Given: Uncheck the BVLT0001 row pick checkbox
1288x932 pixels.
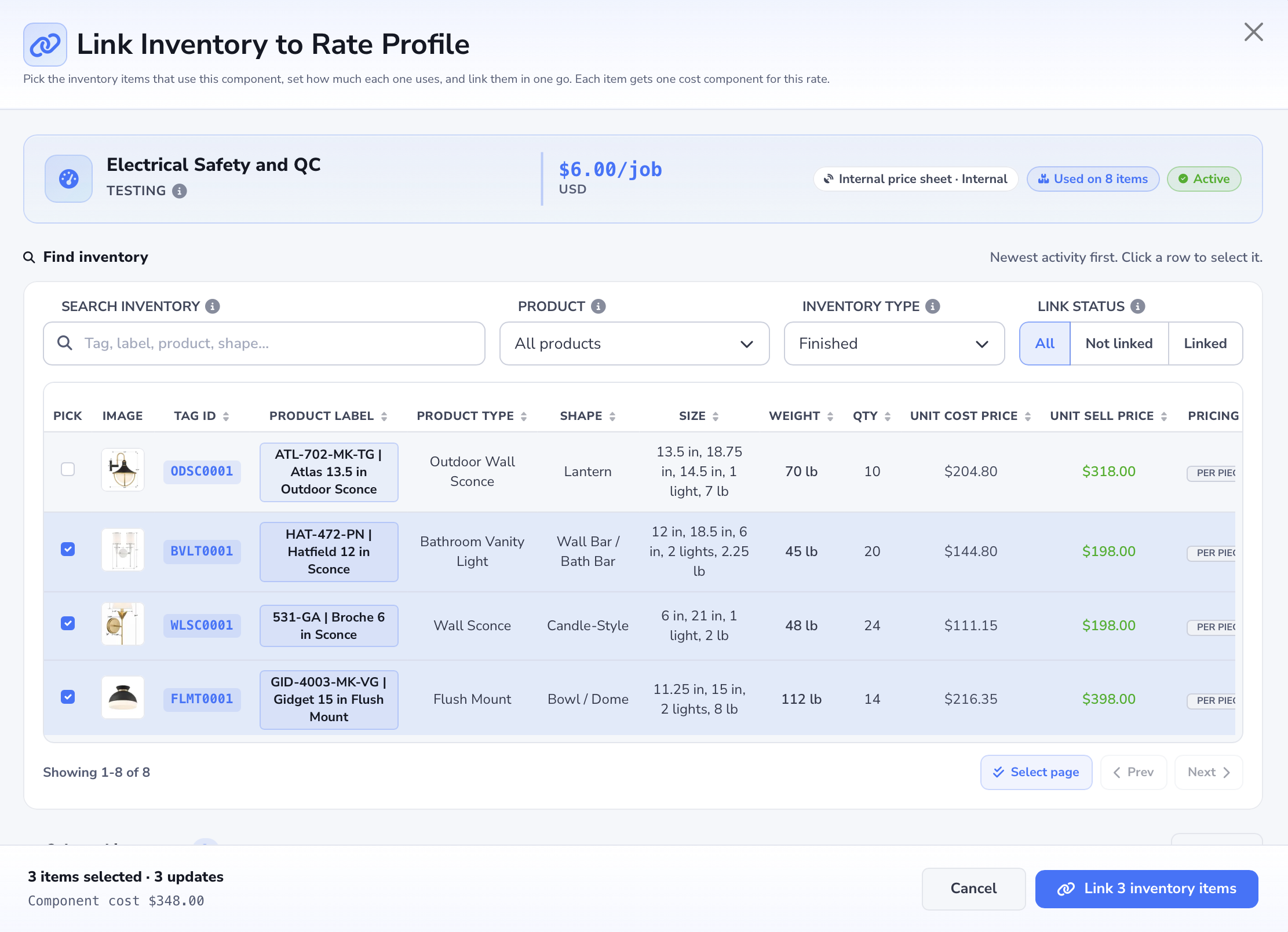Looking at the screenshot, I should click(x=68, y=549).
